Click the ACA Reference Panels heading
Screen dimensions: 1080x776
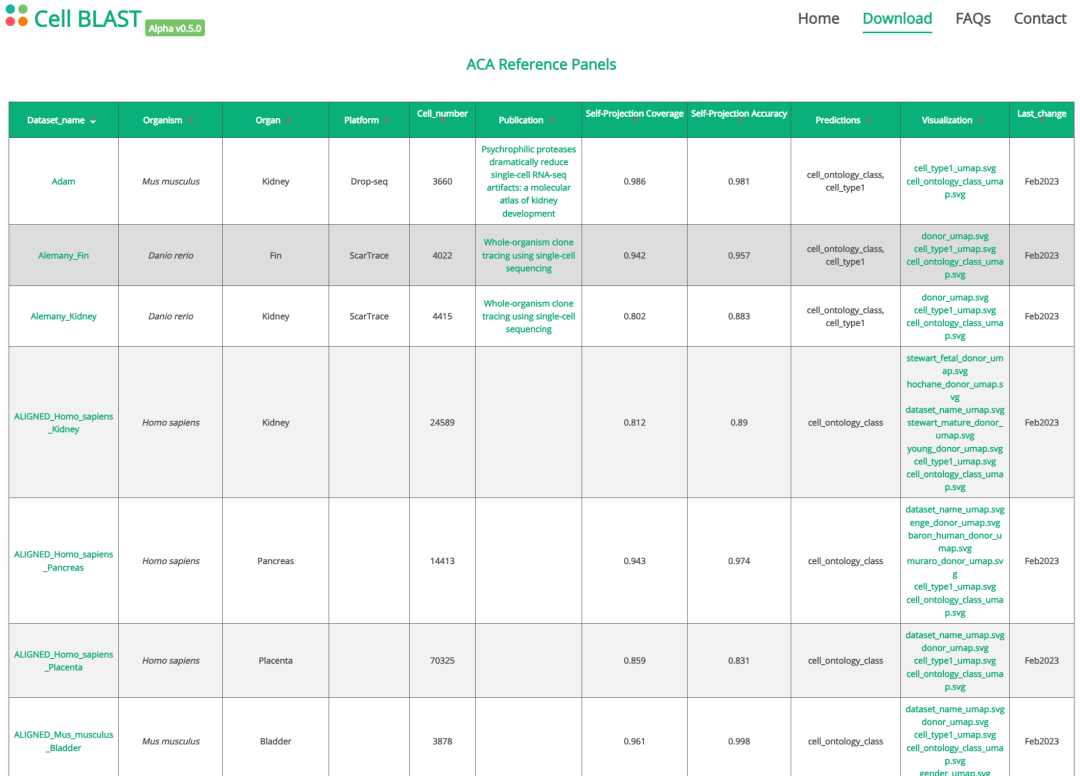[x=541, y=64]
